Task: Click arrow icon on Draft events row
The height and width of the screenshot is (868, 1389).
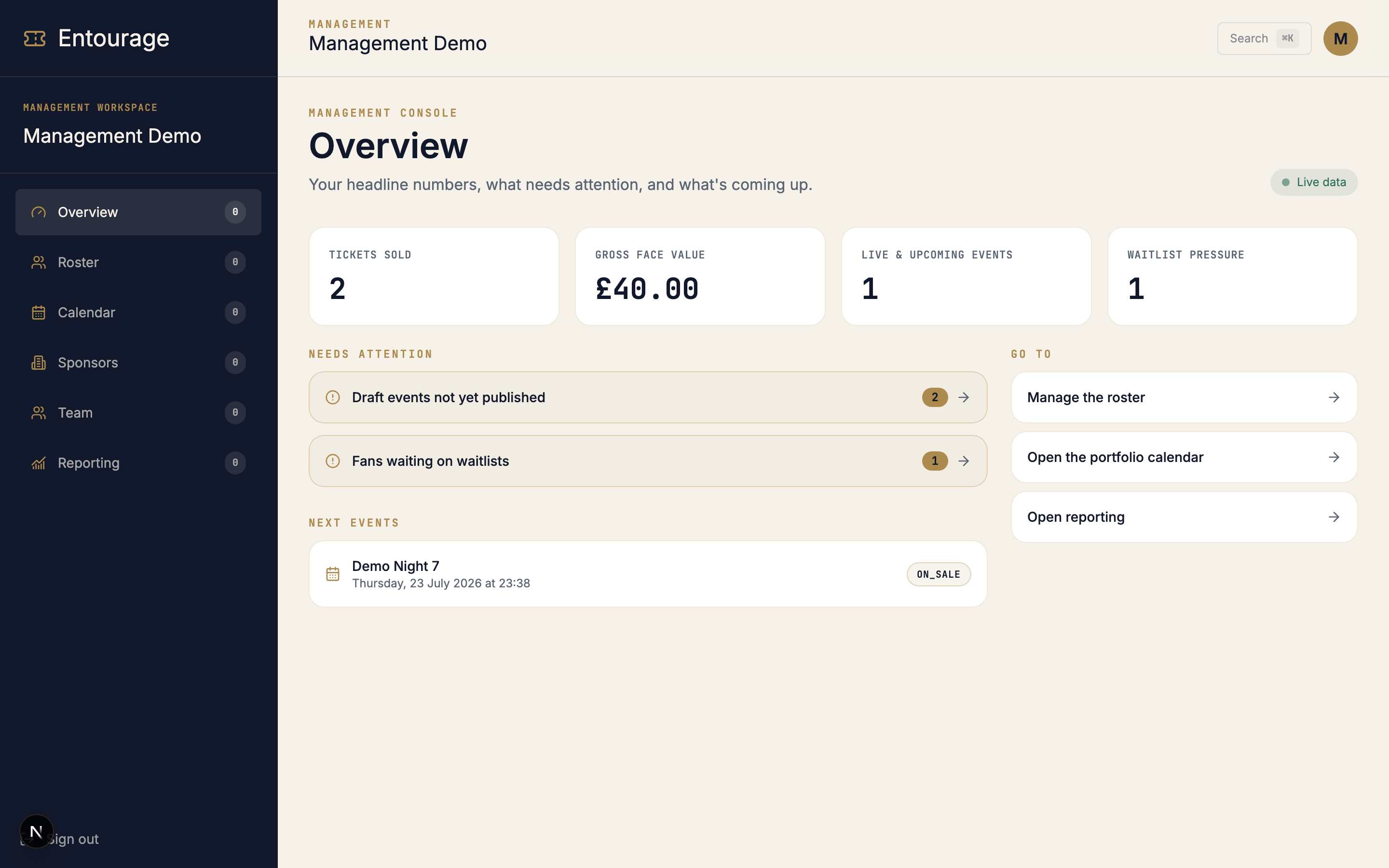Action: [964, 397]
